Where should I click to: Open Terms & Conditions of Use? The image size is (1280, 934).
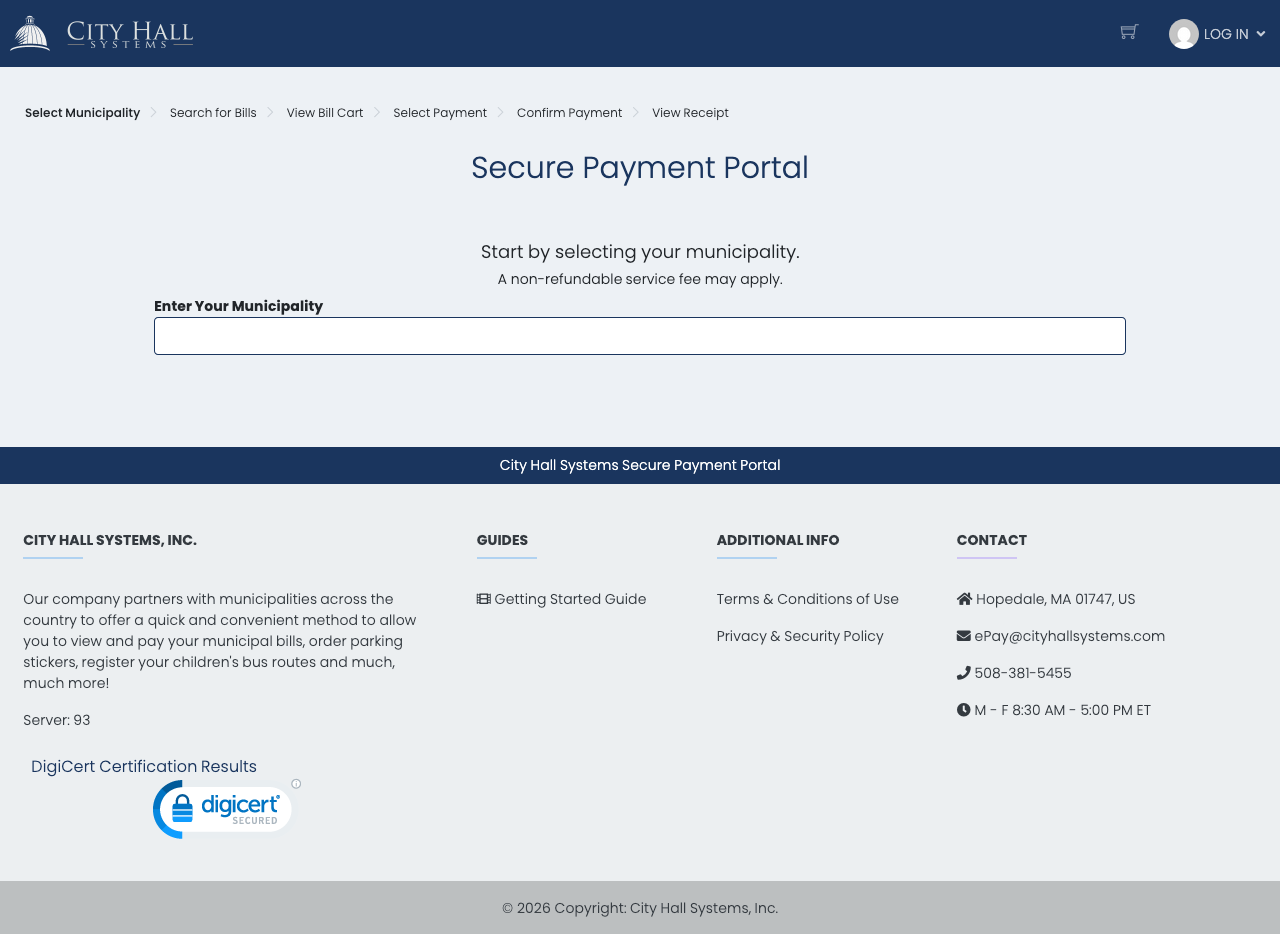pyautogui.click(x=807, y=599)
